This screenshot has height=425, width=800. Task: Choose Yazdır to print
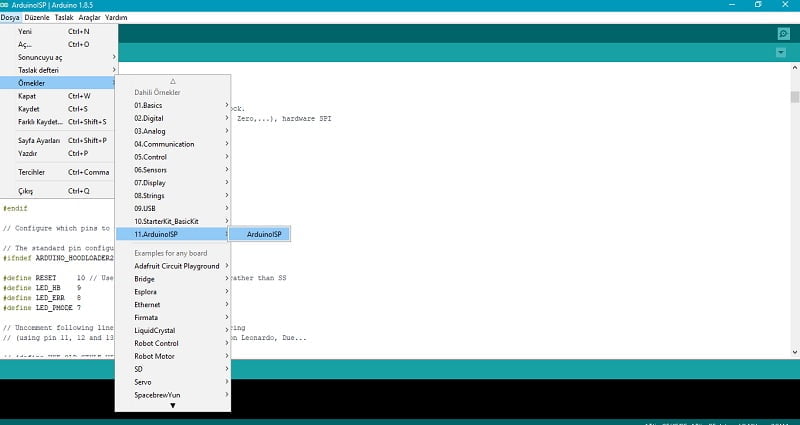pos(59,153)
